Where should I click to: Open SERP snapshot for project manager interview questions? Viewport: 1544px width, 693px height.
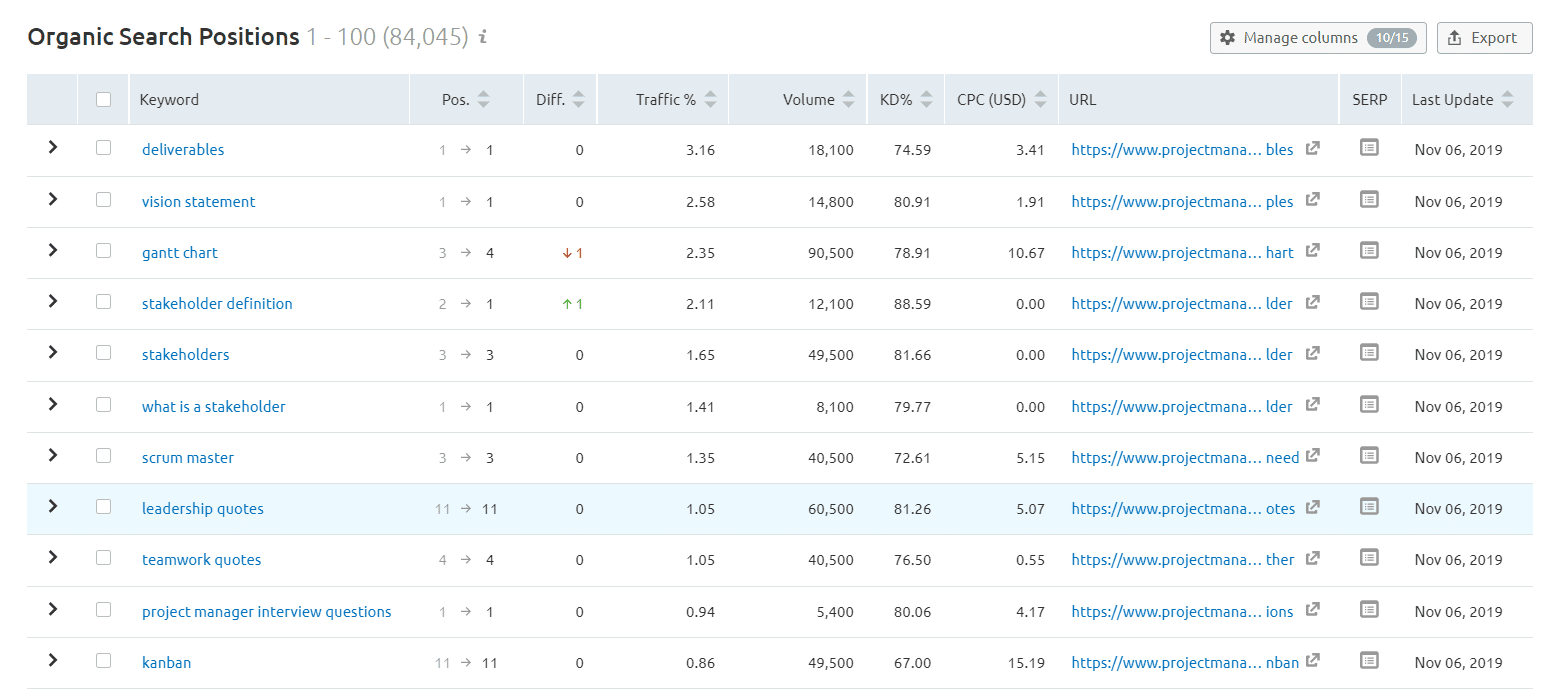(1369, 609)
